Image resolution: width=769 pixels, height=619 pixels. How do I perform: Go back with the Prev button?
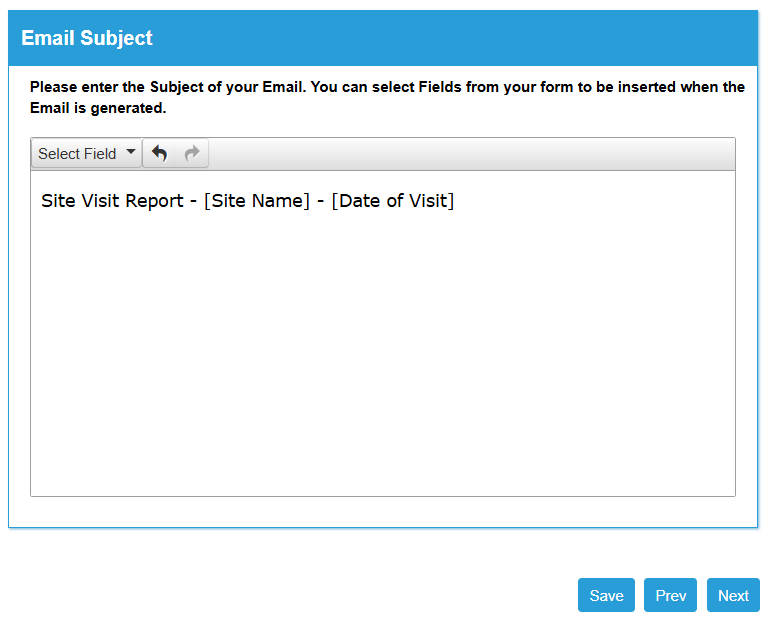coord(670,595)
